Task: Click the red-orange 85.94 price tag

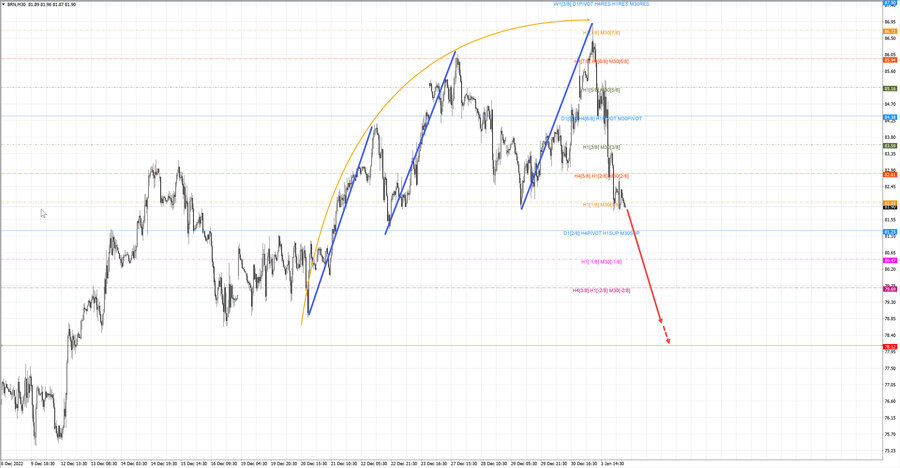Action: coord(890,60)
